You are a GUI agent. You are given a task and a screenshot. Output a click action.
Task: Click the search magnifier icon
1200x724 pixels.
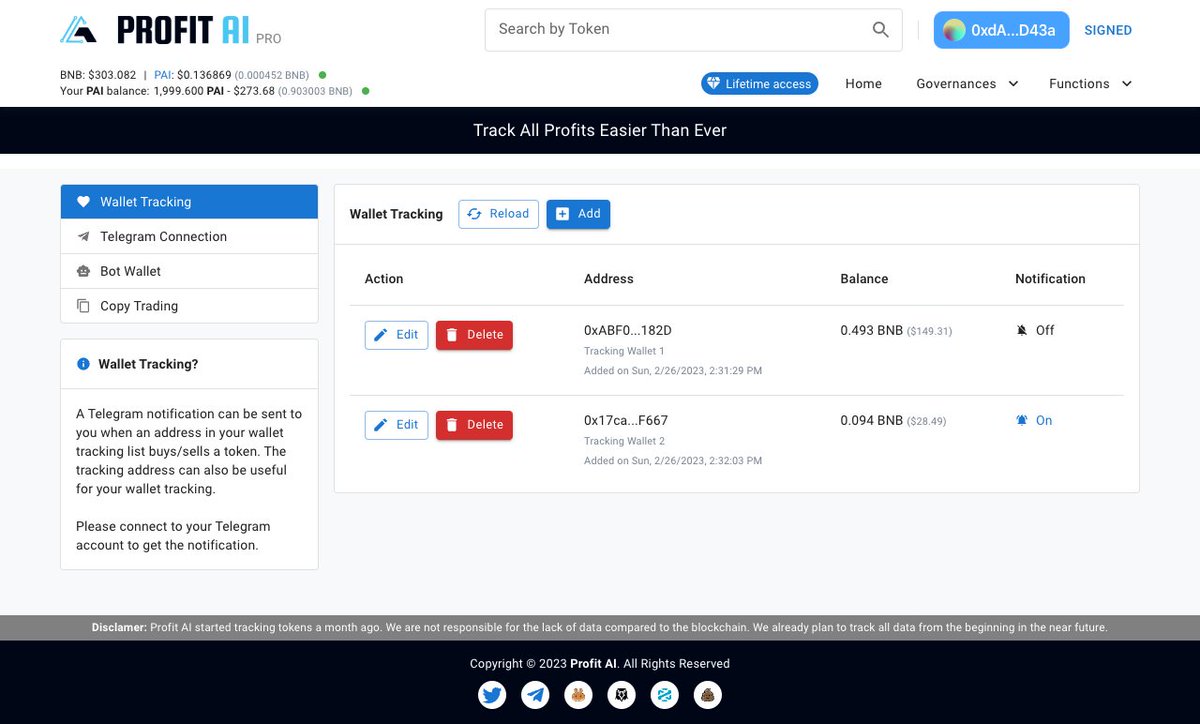(880, 30)
